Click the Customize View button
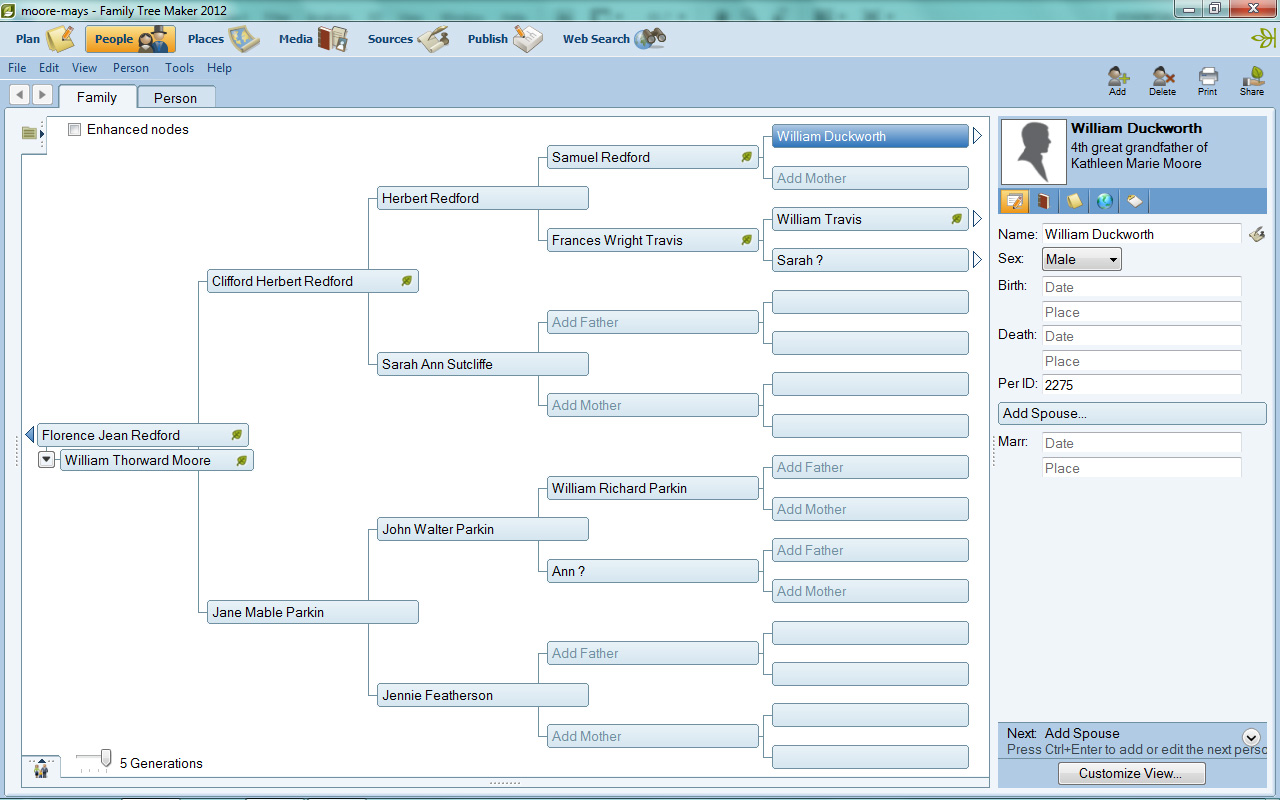This screenshot has width=1280, height=800. [1131, 773]
